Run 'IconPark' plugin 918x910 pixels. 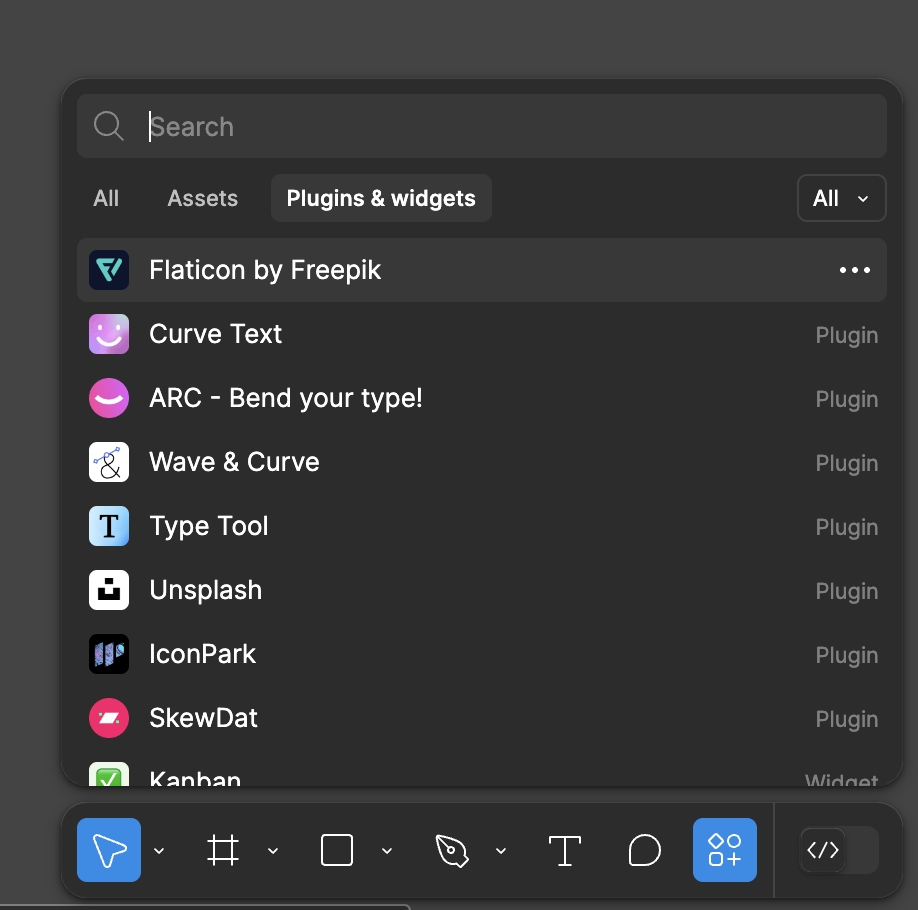[x=482, y=654]
